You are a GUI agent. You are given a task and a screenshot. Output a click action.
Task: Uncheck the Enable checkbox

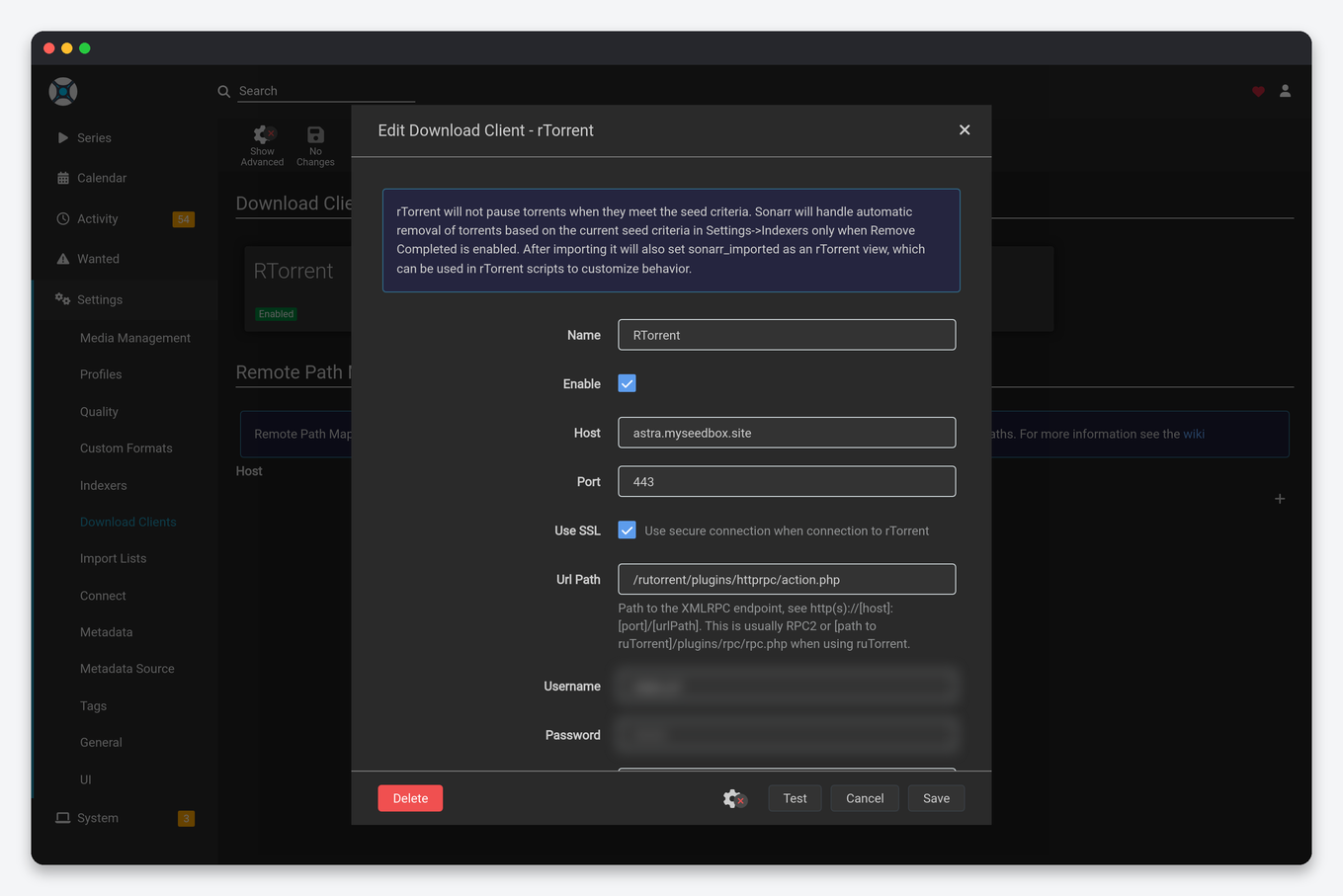click(x=627, y=383)
